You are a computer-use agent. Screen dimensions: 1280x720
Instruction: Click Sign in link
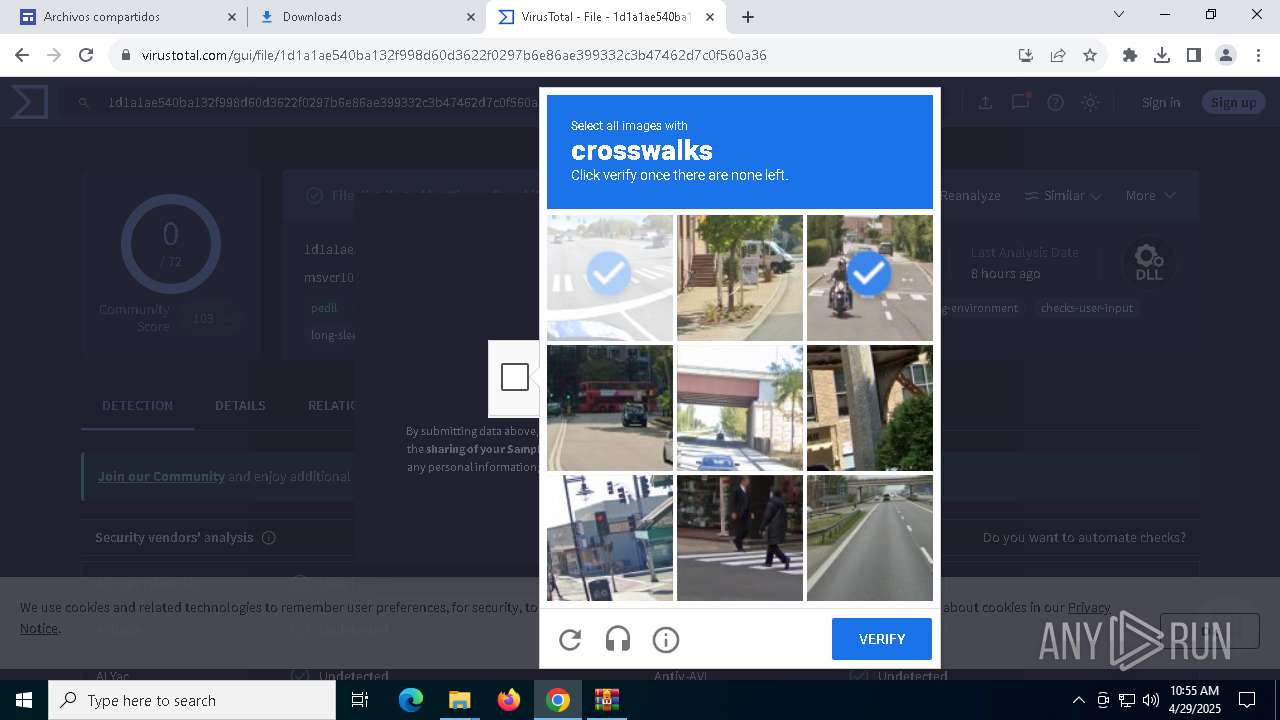(x=1161, y=102)
